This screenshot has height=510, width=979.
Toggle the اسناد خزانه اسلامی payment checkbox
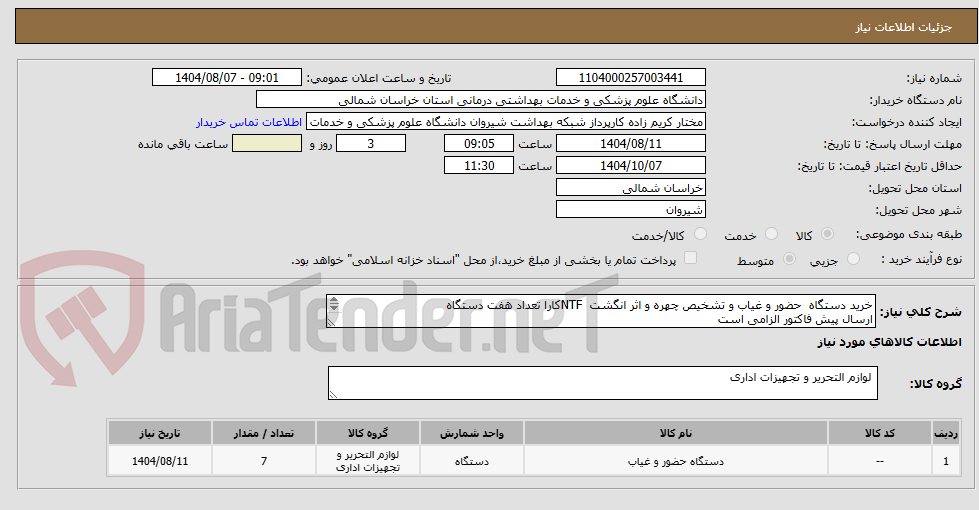pos(690,258)
